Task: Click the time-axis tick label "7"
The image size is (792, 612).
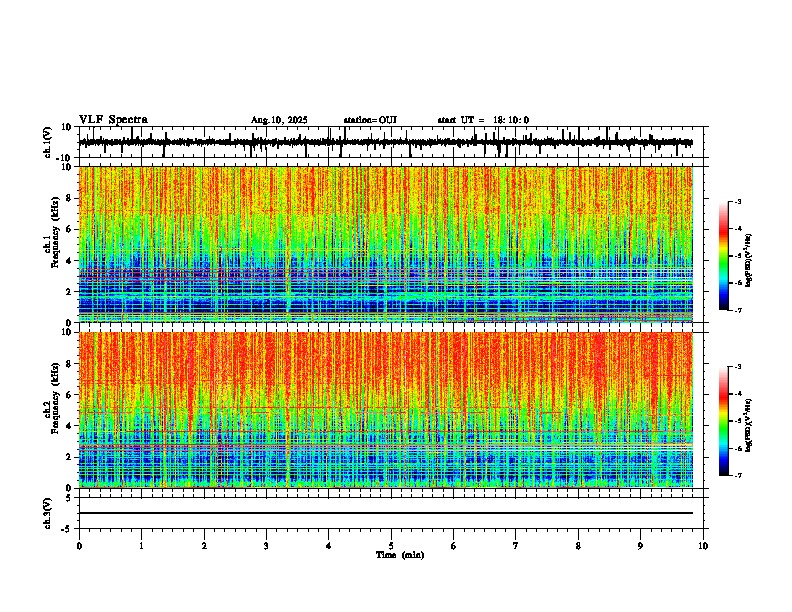Action: coord(516,546)
